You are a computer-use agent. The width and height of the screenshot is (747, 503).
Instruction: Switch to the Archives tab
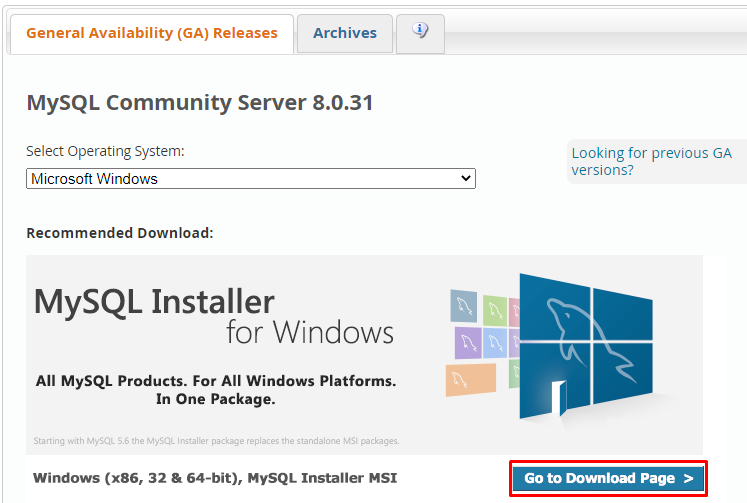tap(345, 34)
